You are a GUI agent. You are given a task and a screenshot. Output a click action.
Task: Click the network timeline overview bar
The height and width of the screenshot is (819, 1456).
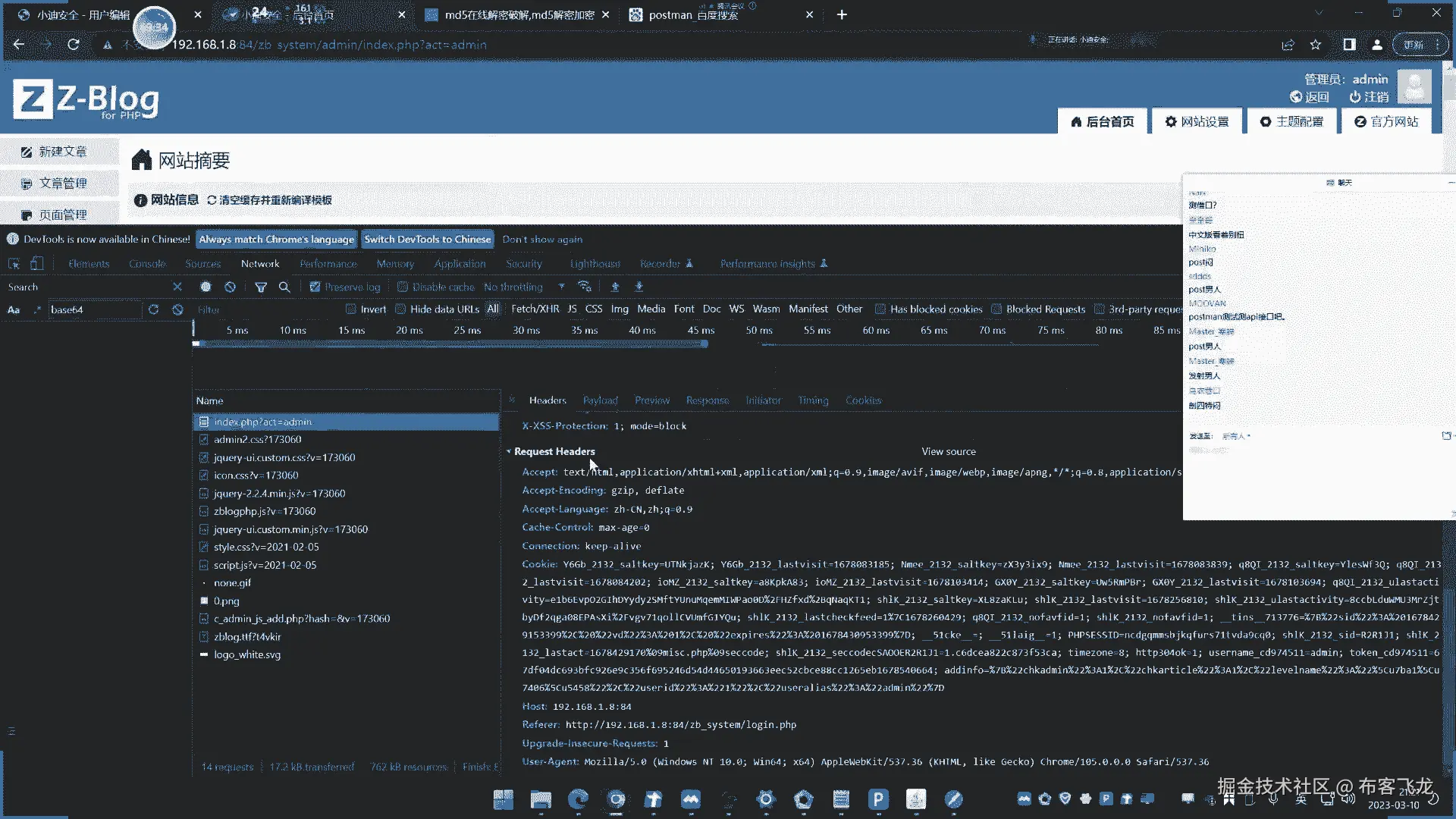pyautogui.click(x=451, y=344)
